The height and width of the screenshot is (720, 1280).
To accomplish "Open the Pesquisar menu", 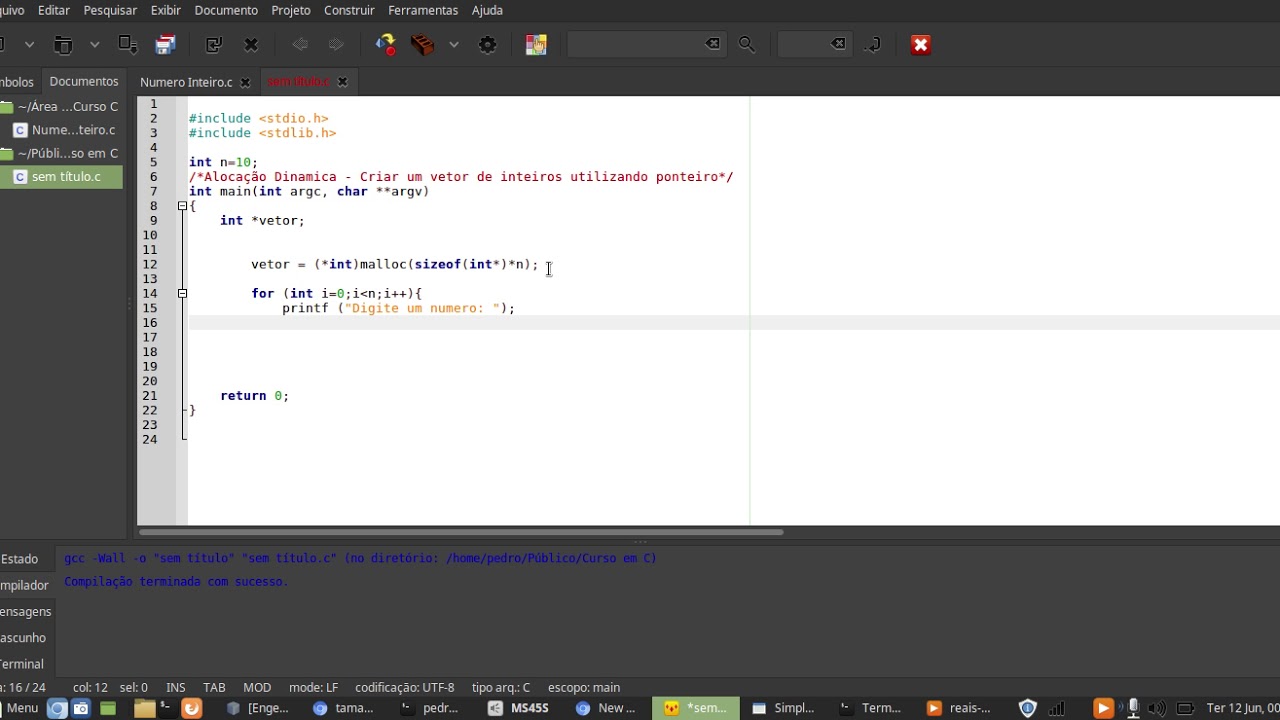I will (110, 10).
